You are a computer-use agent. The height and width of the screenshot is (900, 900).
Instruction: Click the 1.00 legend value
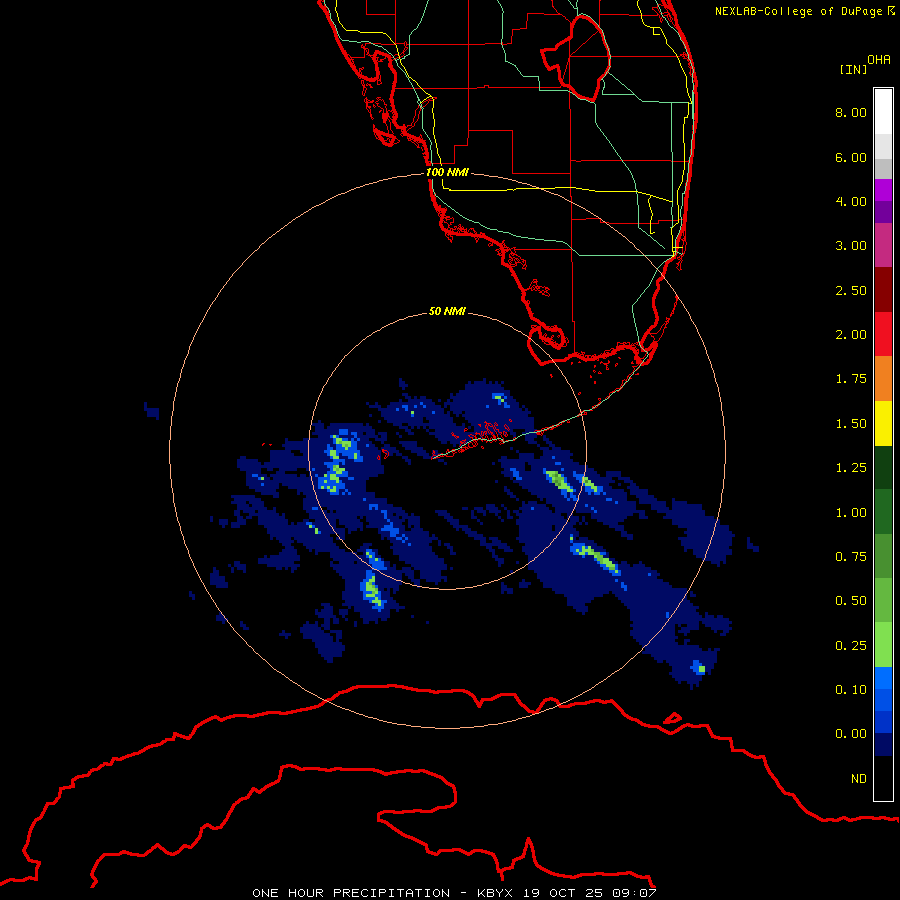851,513
